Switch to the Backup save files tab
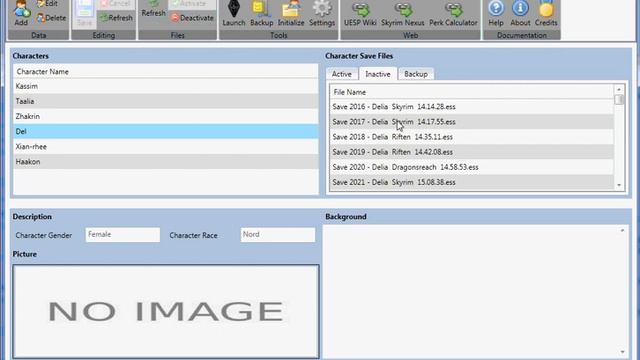Image resolution: width=640 pixels, height=360 pixels. pos(416,74)
